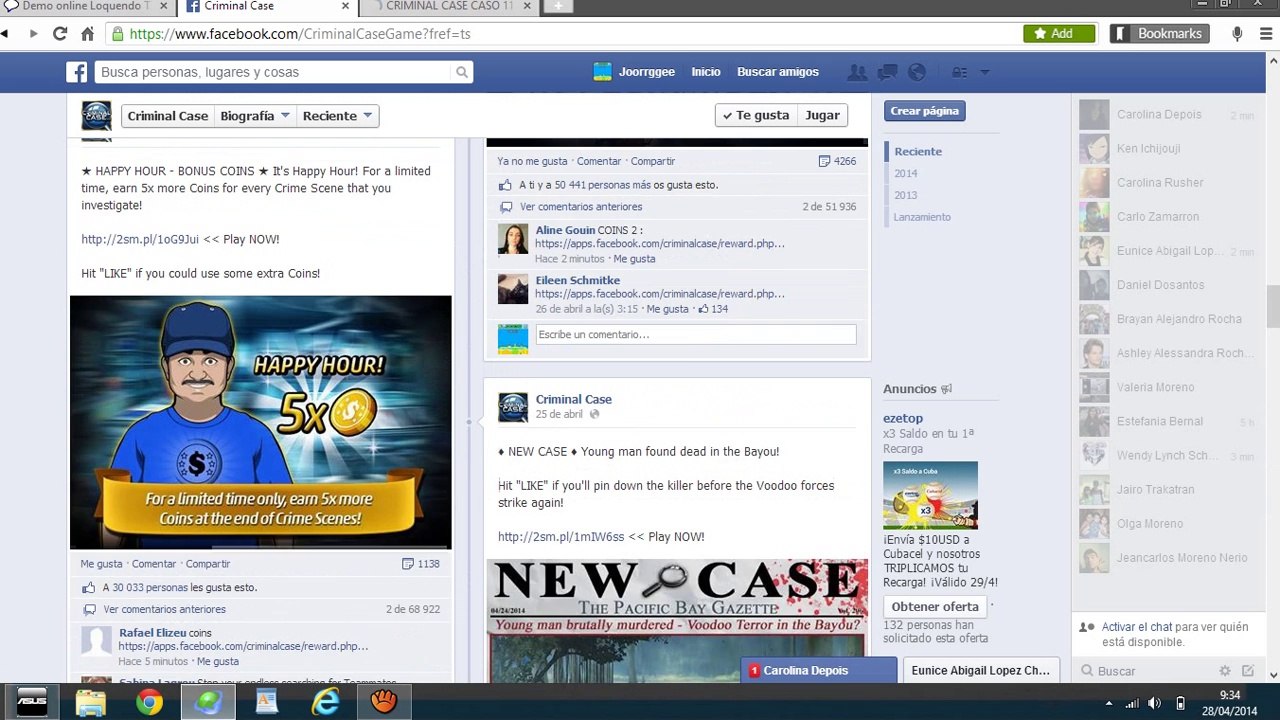
Task: Open a new browser tab
Action: tap(558, 6)
